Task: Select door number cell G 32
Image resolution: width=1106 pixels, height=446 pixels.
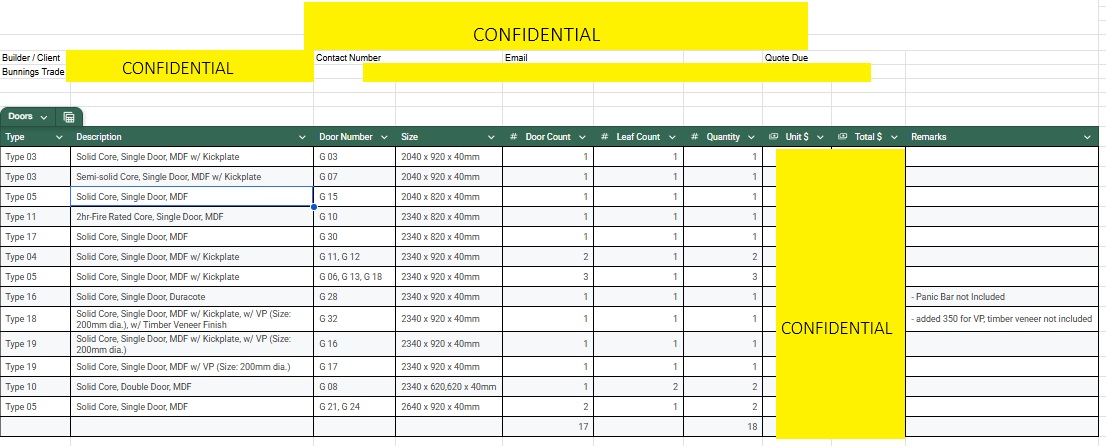Action: pos(354,319)
